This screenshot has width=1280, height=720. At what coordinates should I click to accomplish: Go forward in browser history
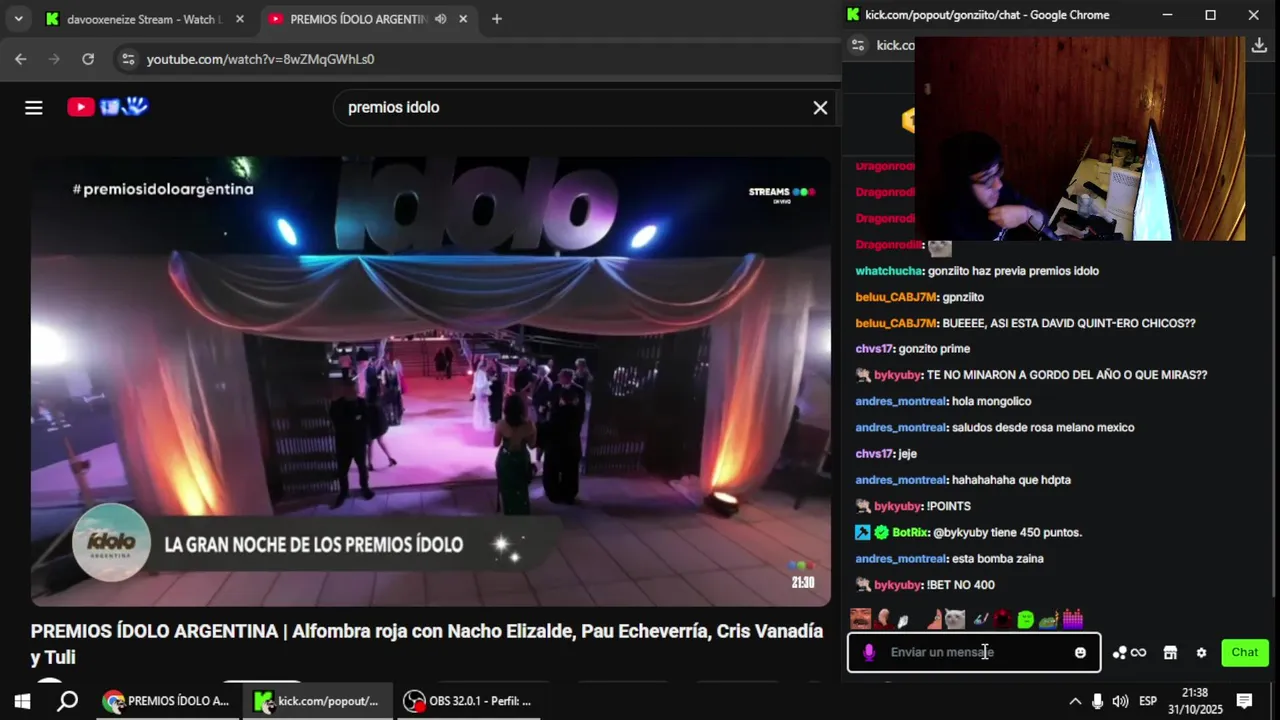pos(54,59)
